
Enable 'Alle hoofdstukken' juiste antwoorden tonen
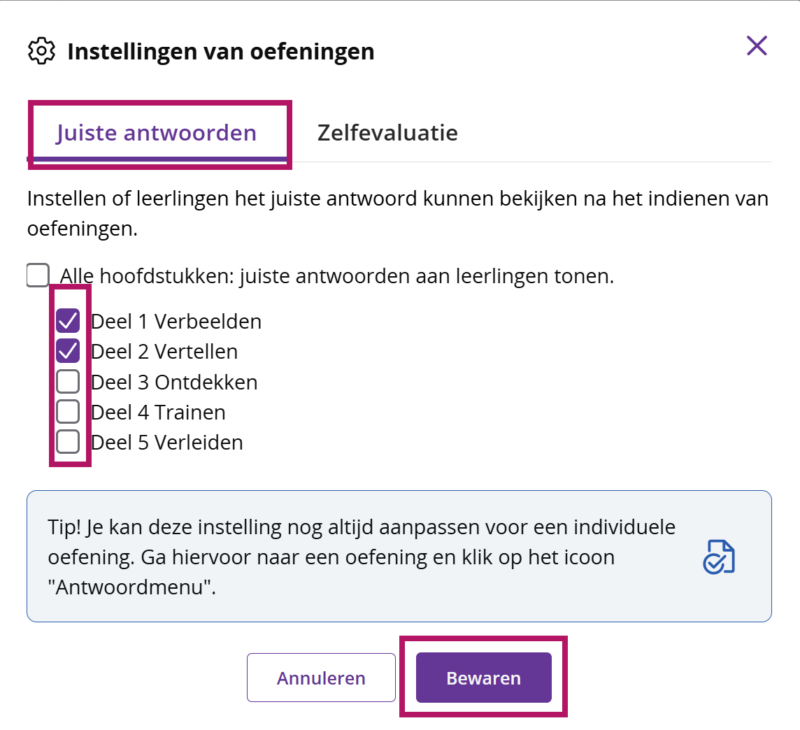pyautogui.click(x=39, y=271)
